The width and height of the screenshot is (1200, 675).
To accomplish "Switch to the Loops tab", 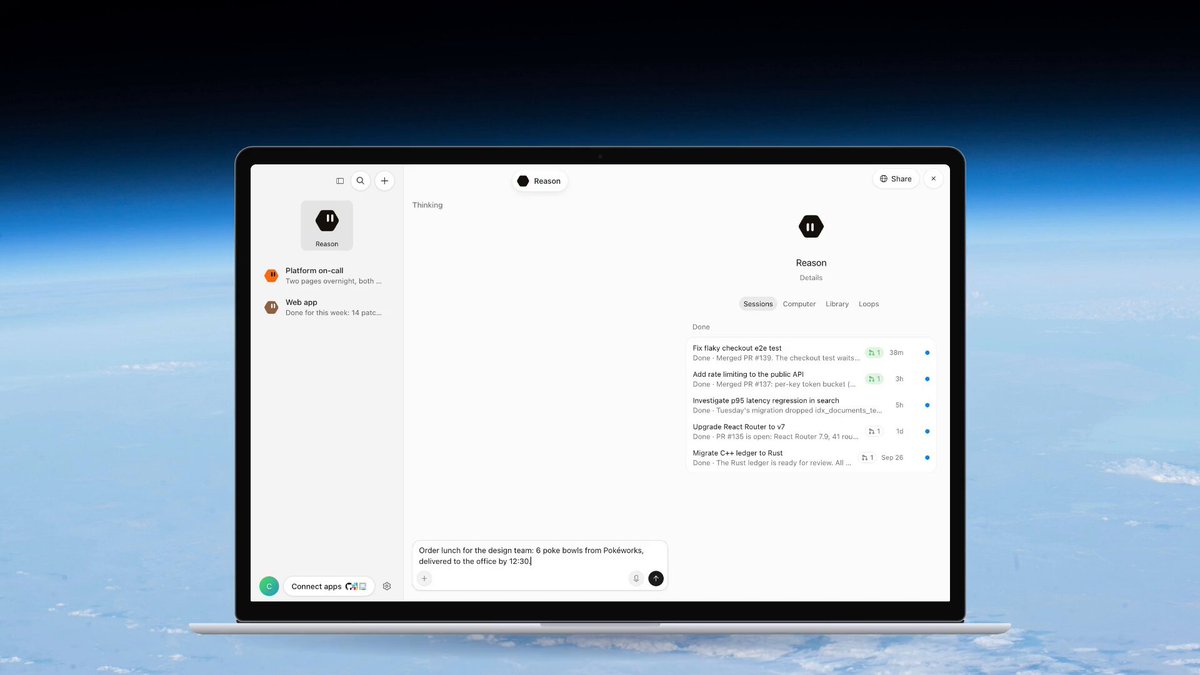I will pyautogui.click(x=869, y=304).
